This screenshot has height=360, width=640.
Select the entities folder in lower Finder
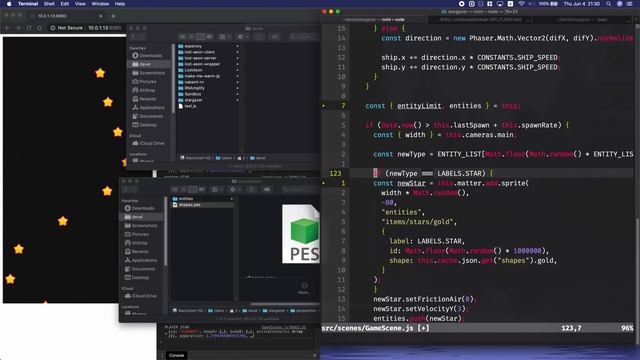click(183, 199)
